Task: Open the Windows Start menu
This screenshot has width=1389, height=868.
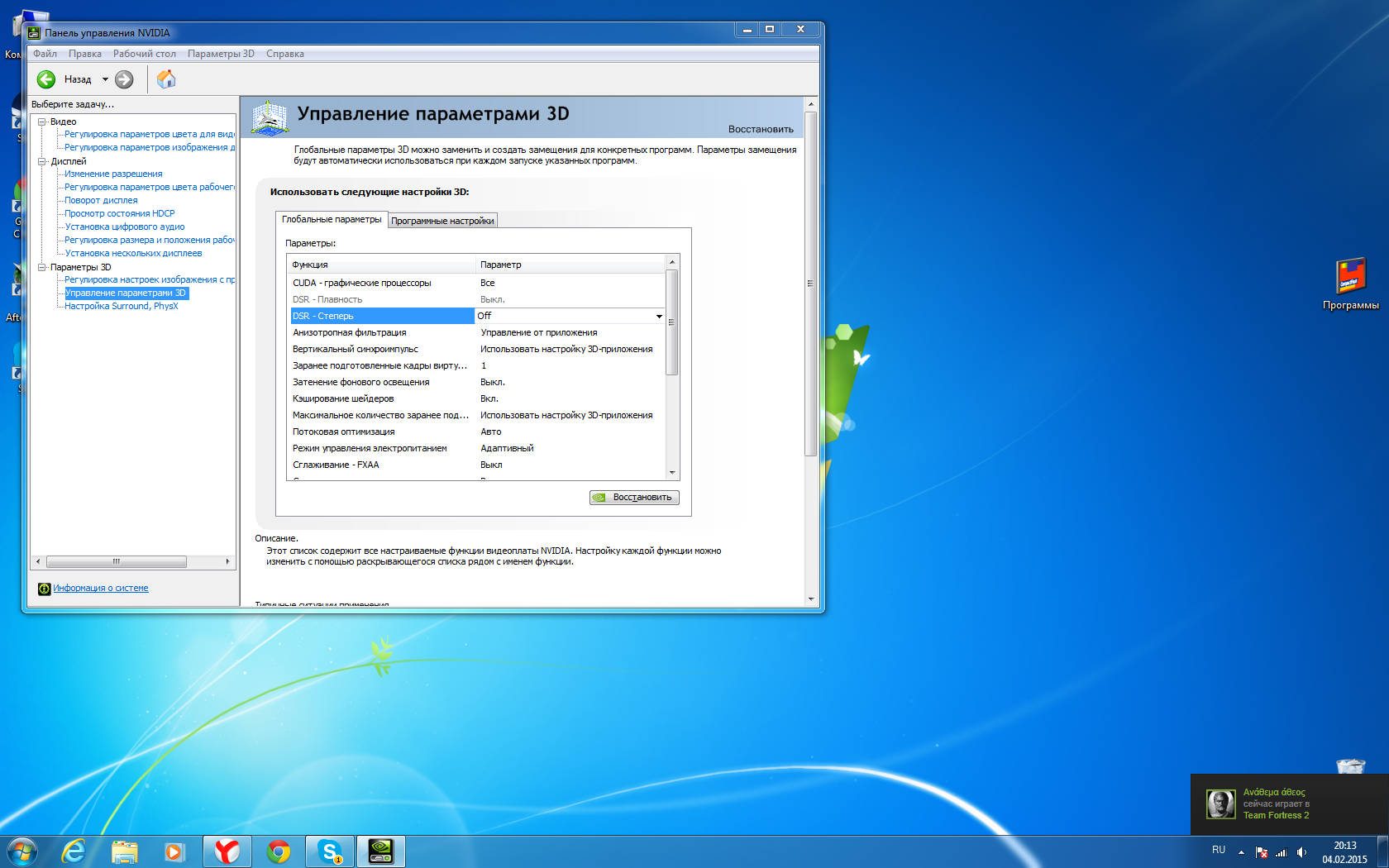Action: click(21, 851)
